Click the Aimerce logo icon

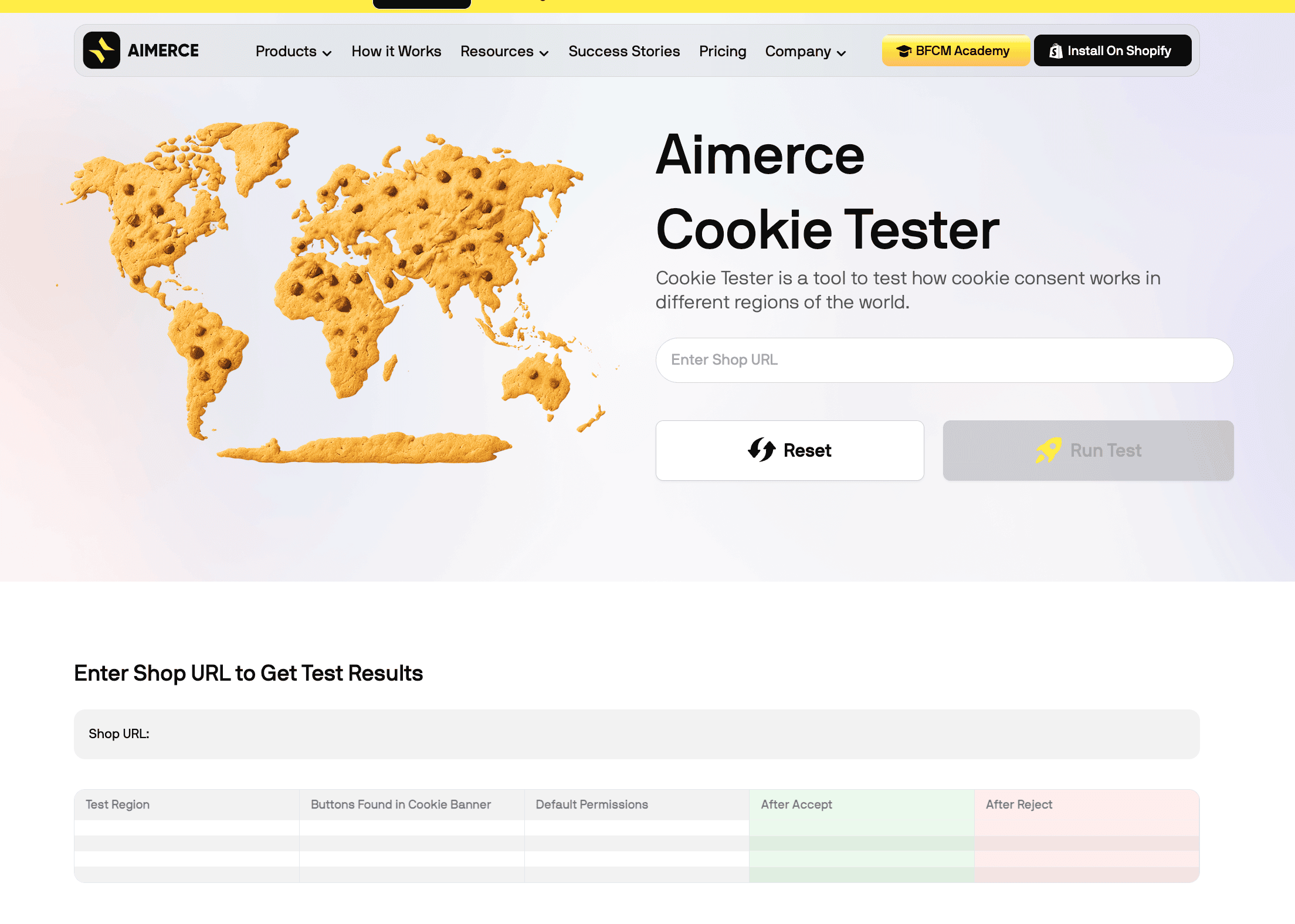pos(101,50)
